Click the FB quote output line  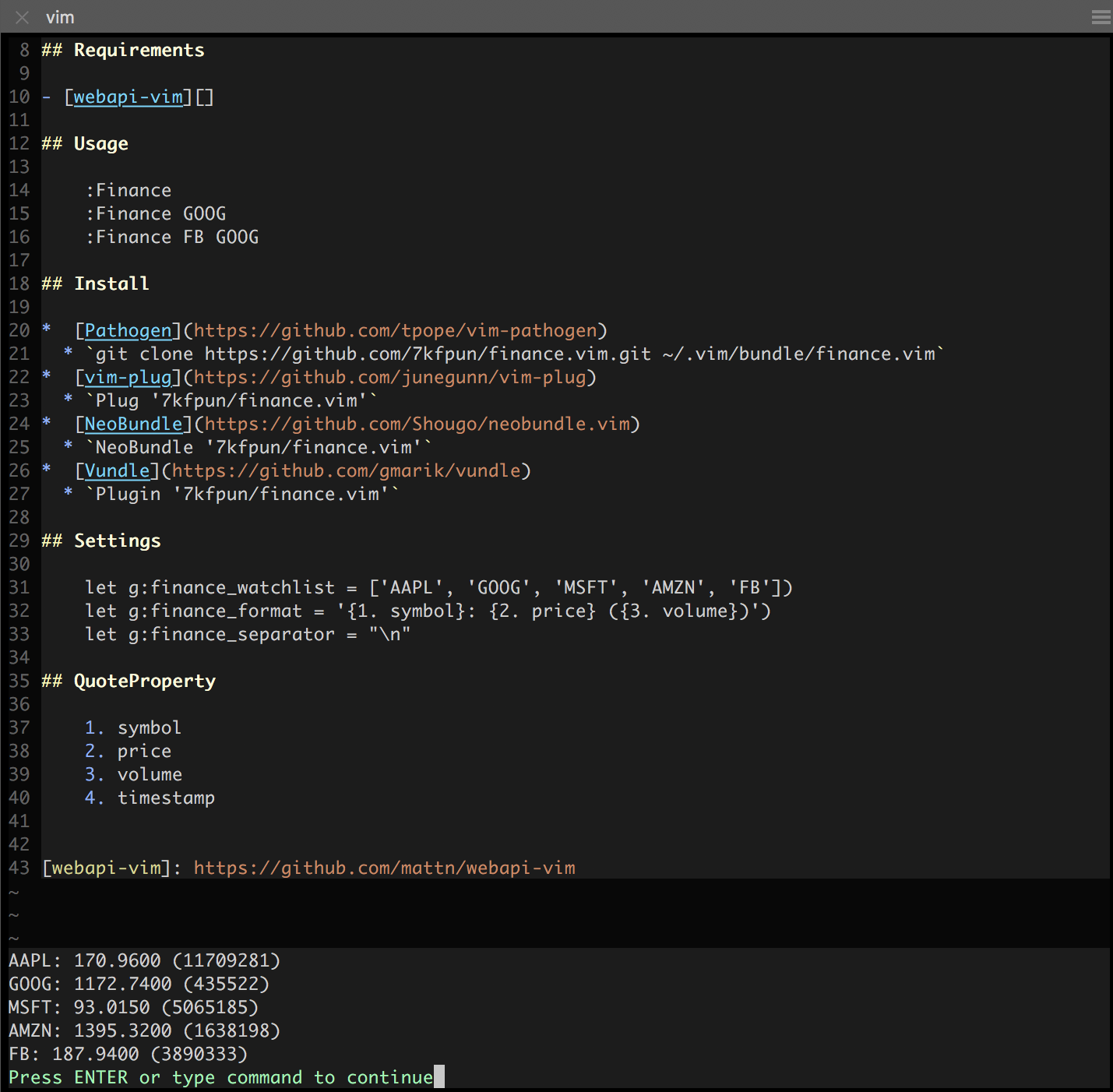(x=128, y=1055)
